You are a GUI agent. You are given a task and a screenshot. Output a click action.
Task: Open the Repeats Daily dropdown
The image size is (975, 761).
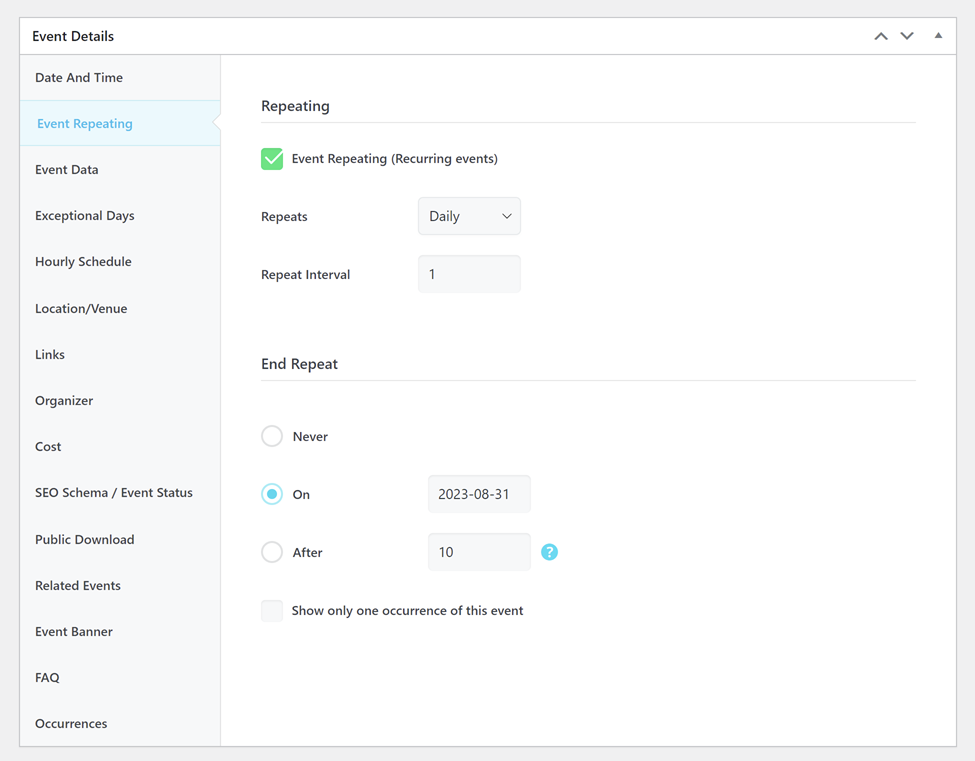click(x=469, y=216)
